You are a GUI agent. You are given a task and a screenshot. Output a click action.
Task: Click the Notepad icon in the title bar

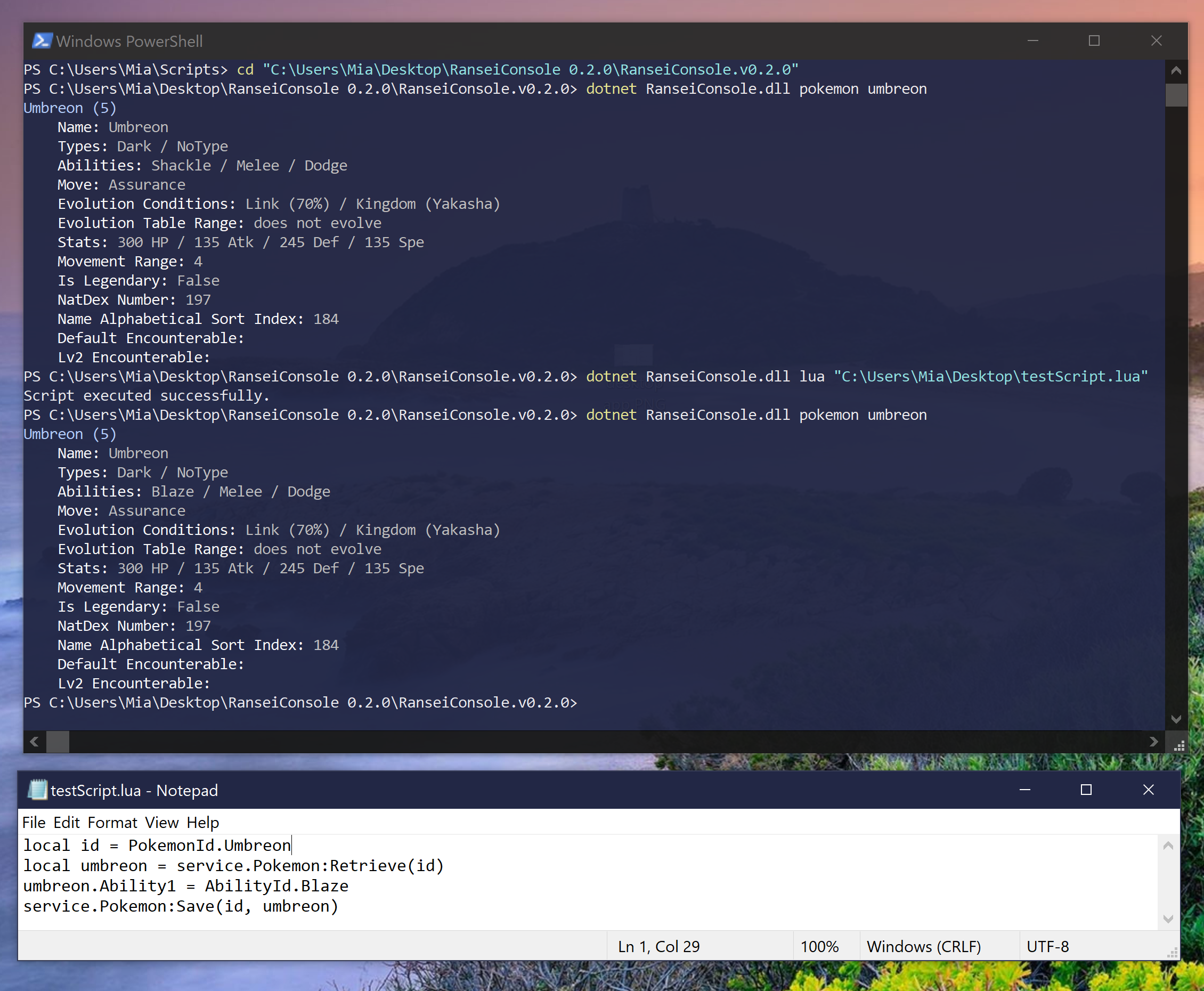(38, 790)
